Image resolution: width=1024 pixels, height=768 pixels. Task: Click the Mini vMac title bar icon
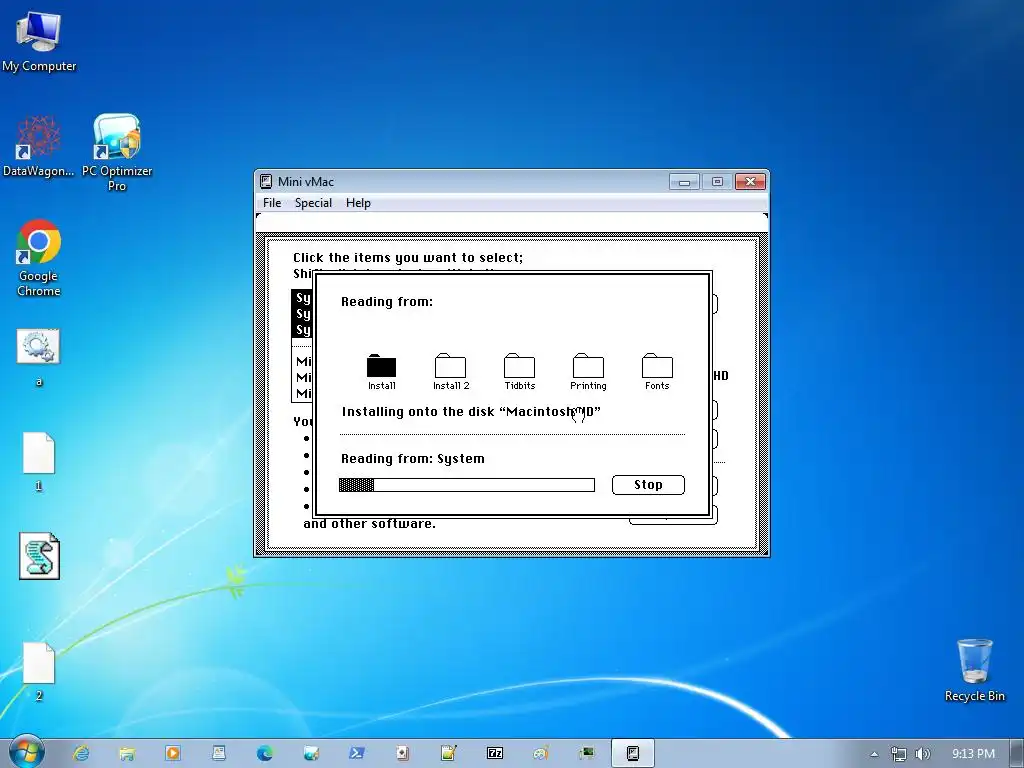tap(266, 182)
